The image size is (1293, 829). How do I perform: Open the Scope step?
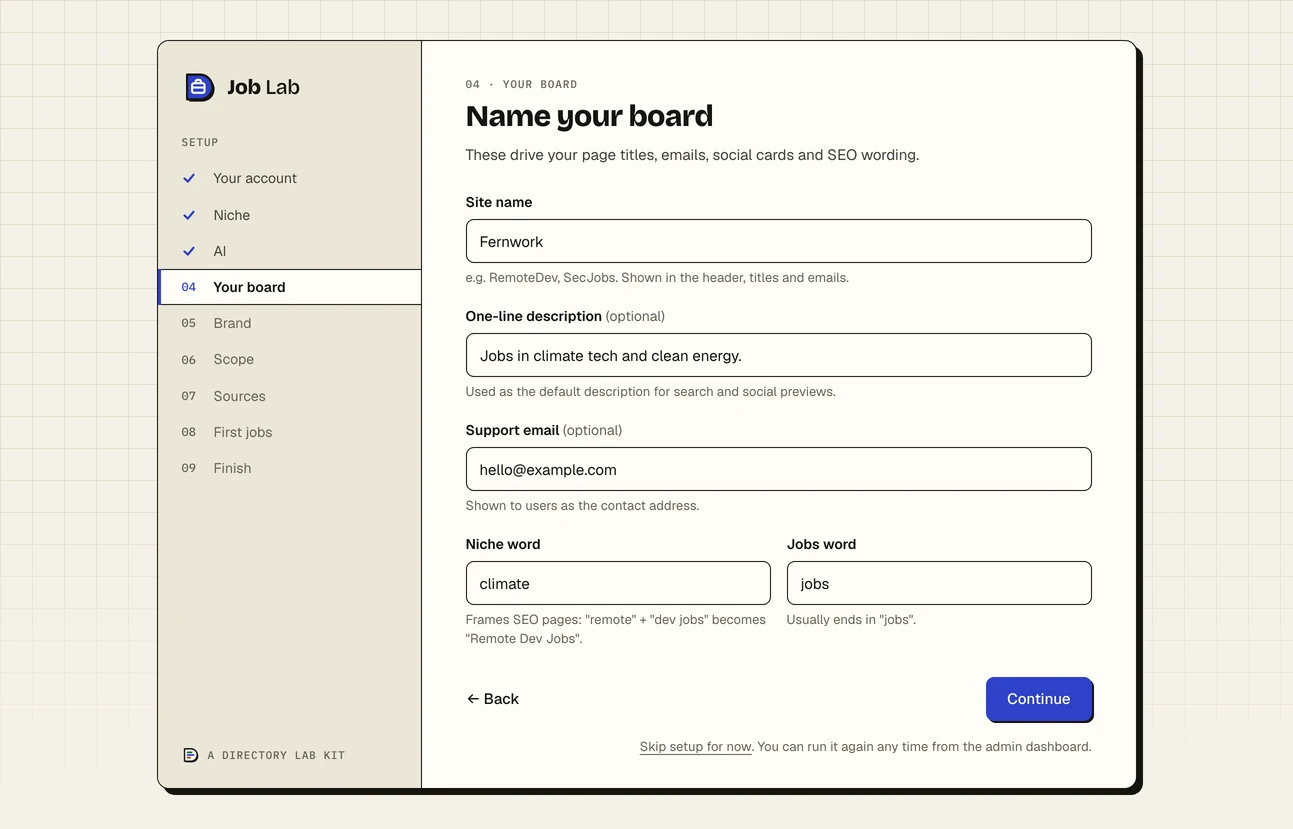click(290, 359)
